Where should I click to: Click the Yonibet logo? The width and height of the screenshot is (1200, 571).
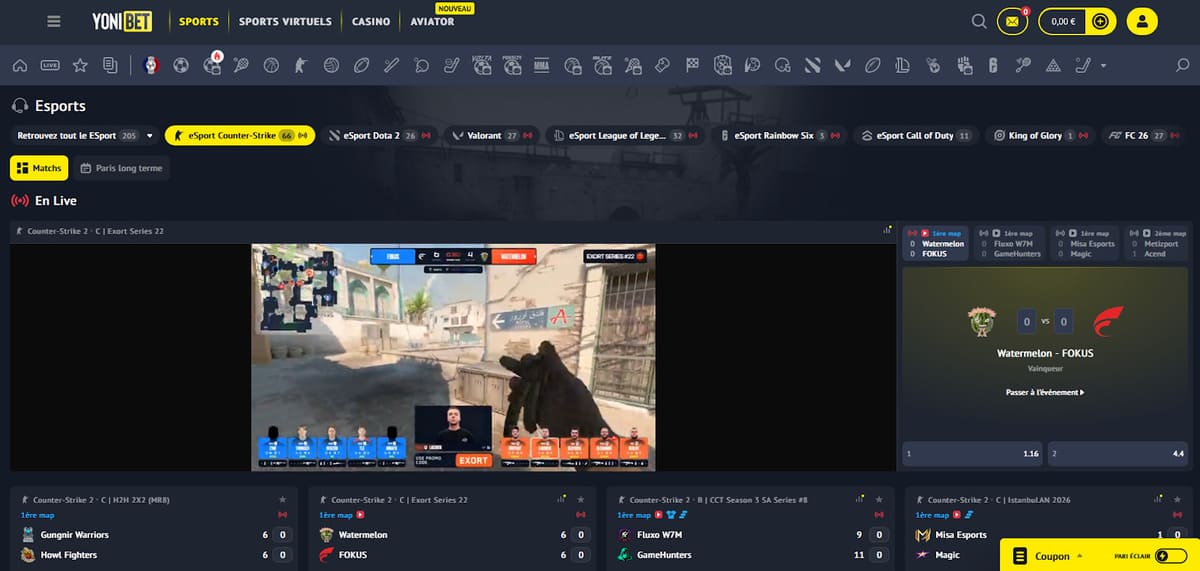tap(122, 21)
